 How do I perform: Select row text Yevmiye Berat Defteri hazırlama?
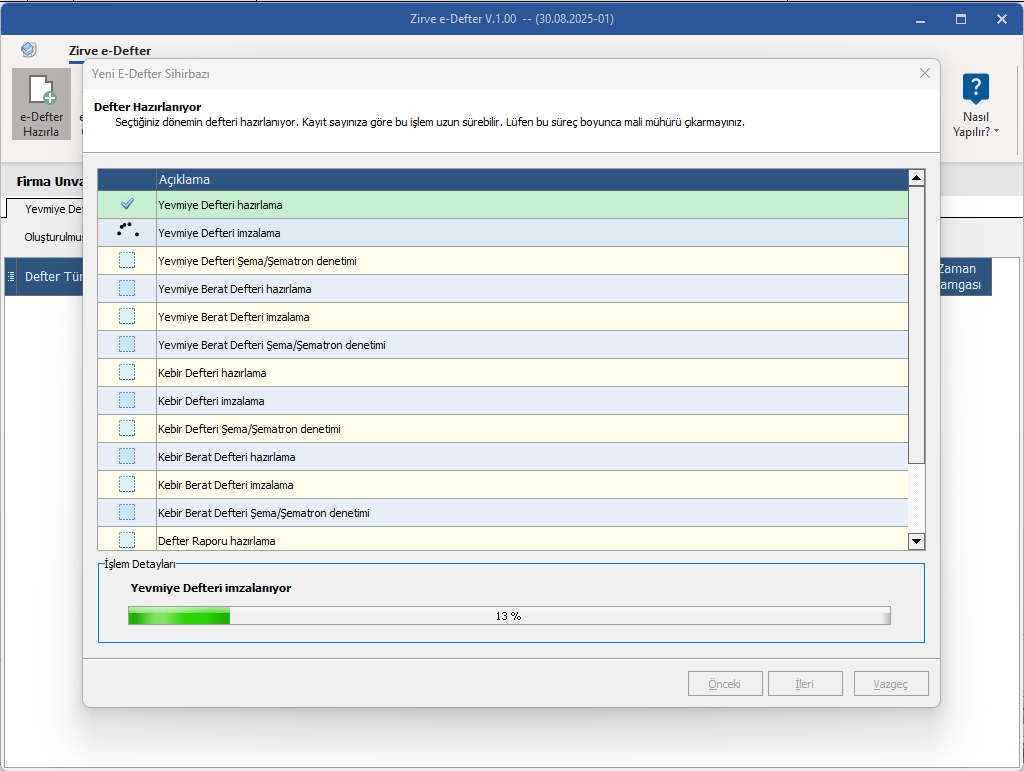[x=234, y=289]
